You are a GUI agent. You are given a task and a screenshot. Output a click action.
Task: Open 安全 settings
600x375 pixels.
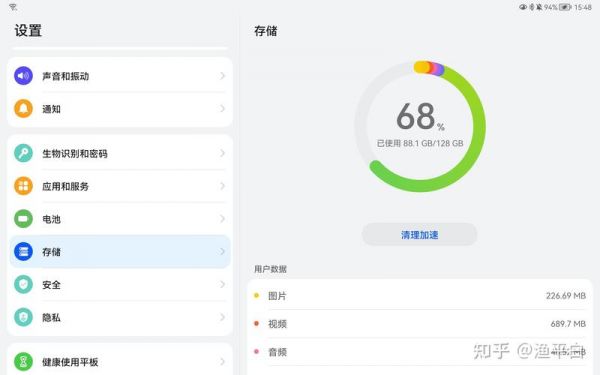(x=120, y=284)
